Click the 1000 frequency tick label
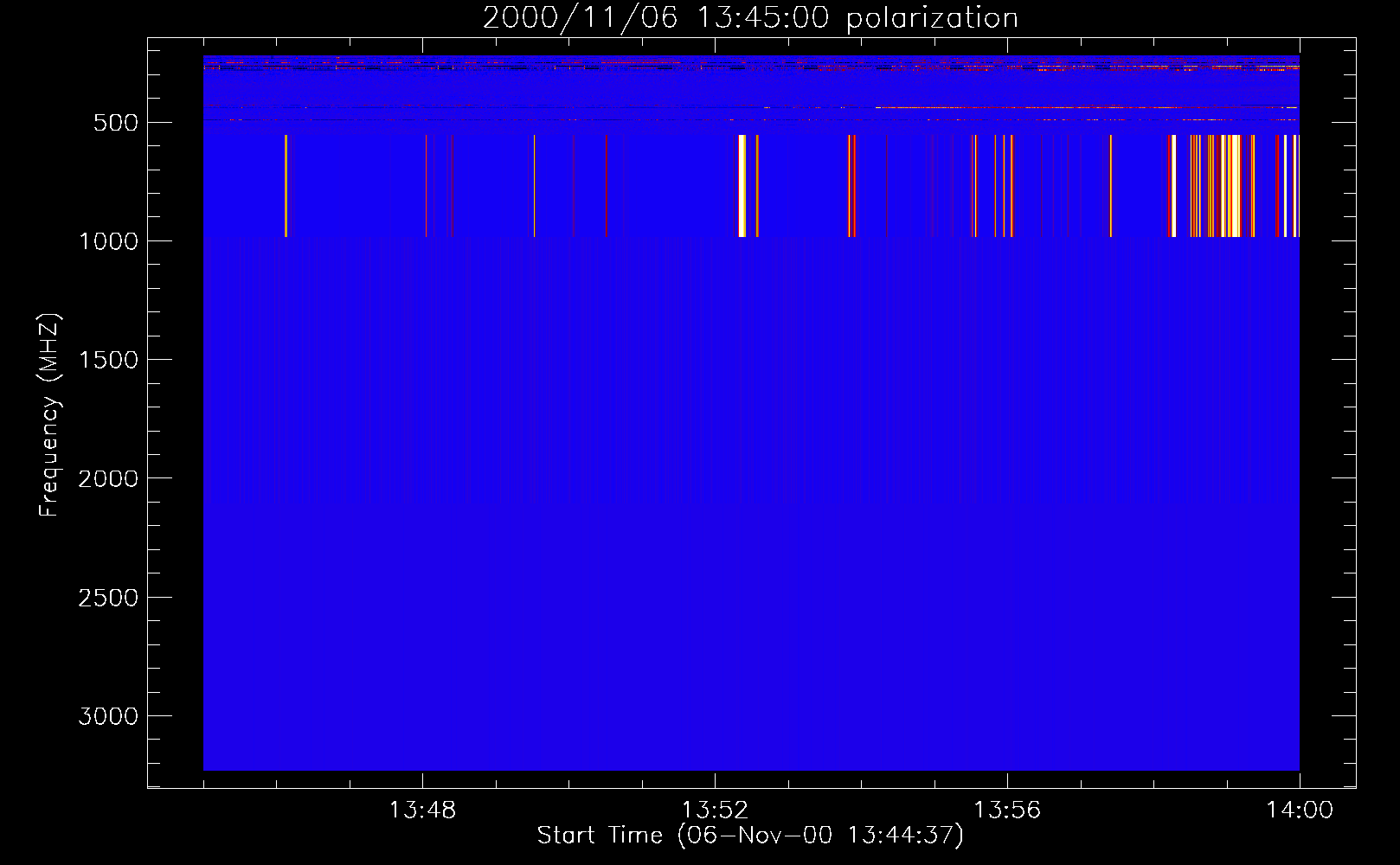 tap(108, 241)
